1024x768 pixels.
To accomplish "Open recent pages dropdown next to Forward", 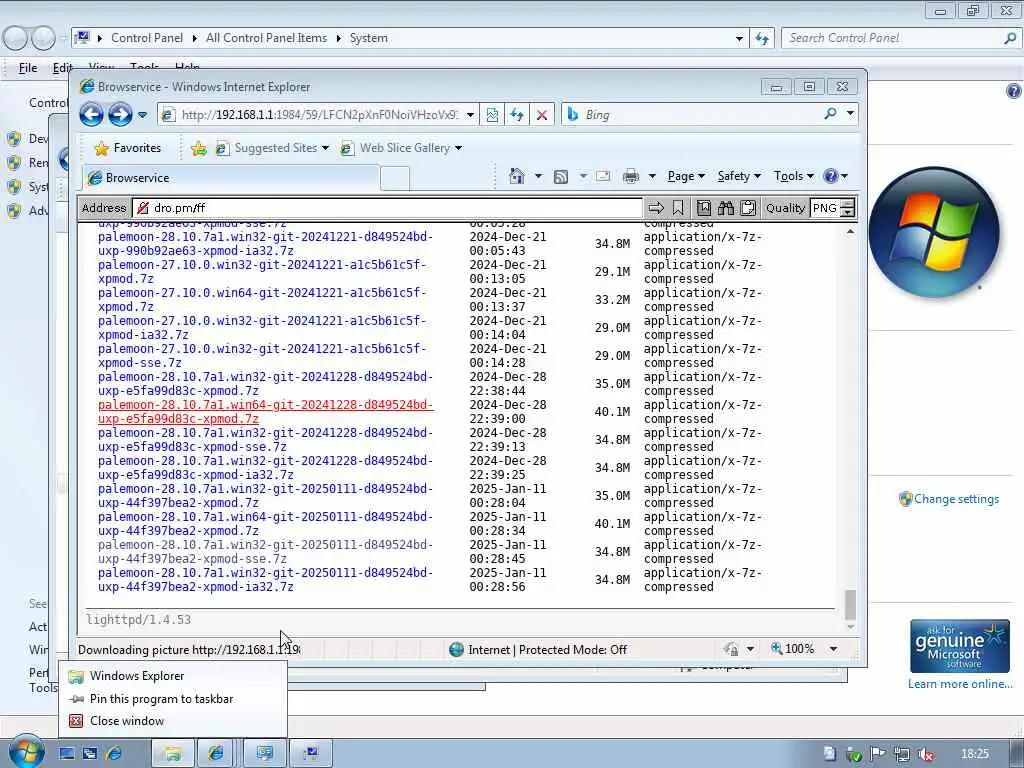I will 142,116.
